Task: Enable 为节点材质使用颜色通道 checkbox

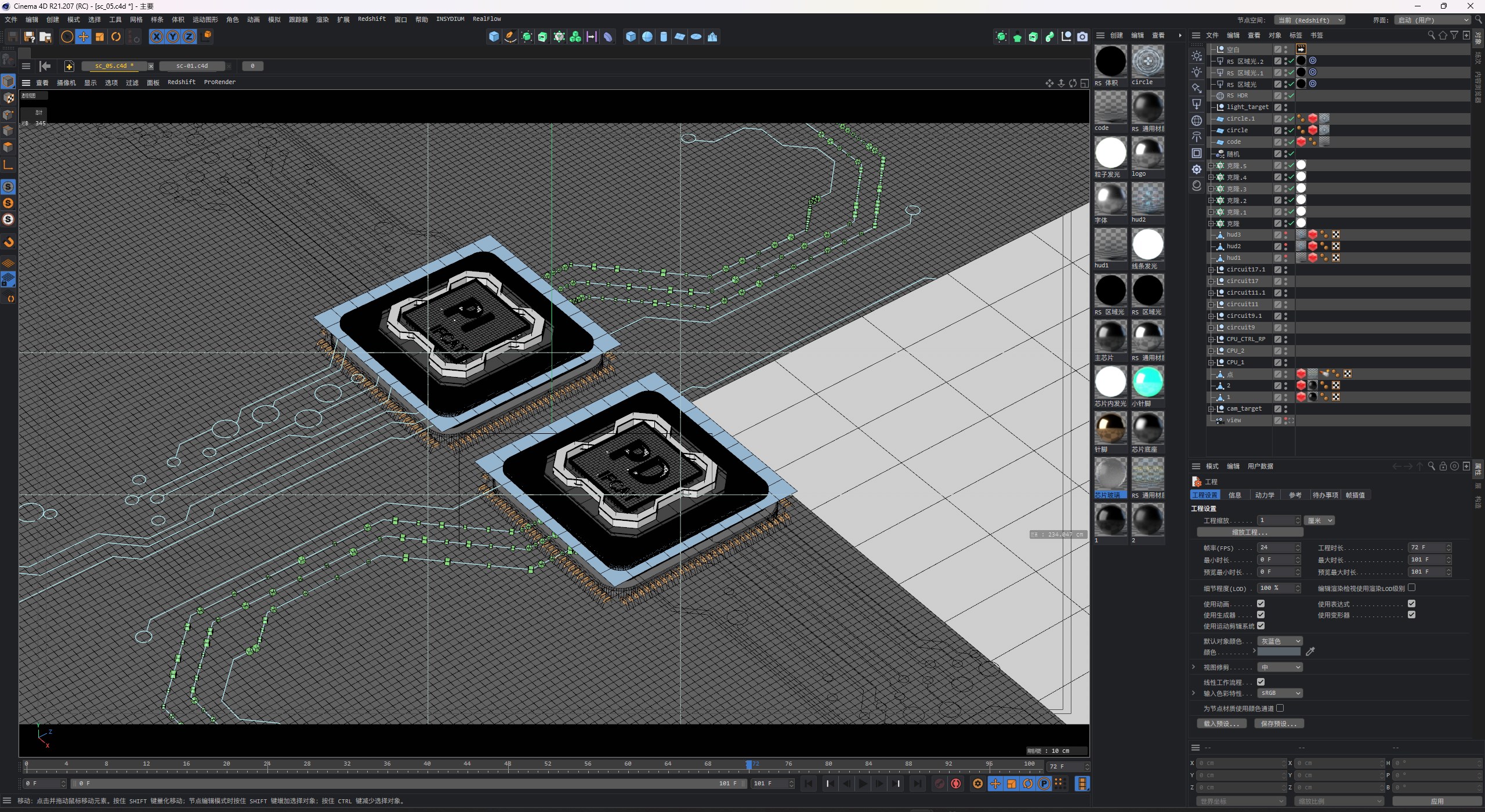Action: (1280, 708)
